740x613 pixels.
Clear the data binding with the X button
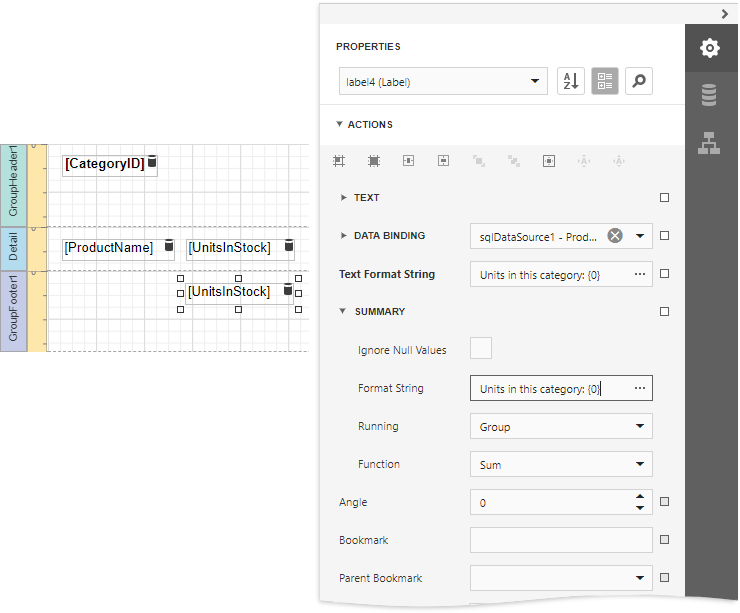pos(615,236)
